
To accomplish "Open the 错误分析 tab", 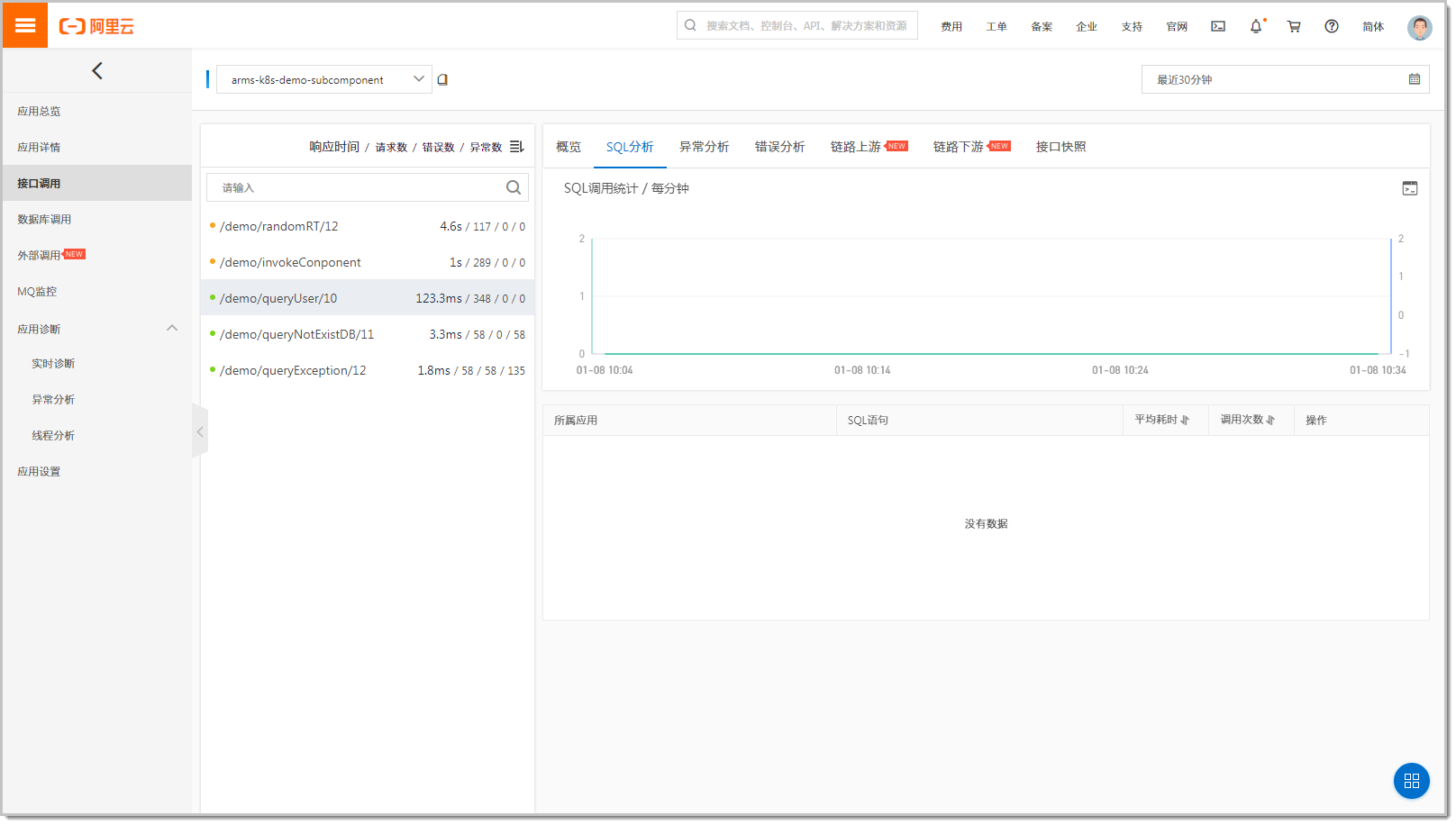I will point(779,147).
